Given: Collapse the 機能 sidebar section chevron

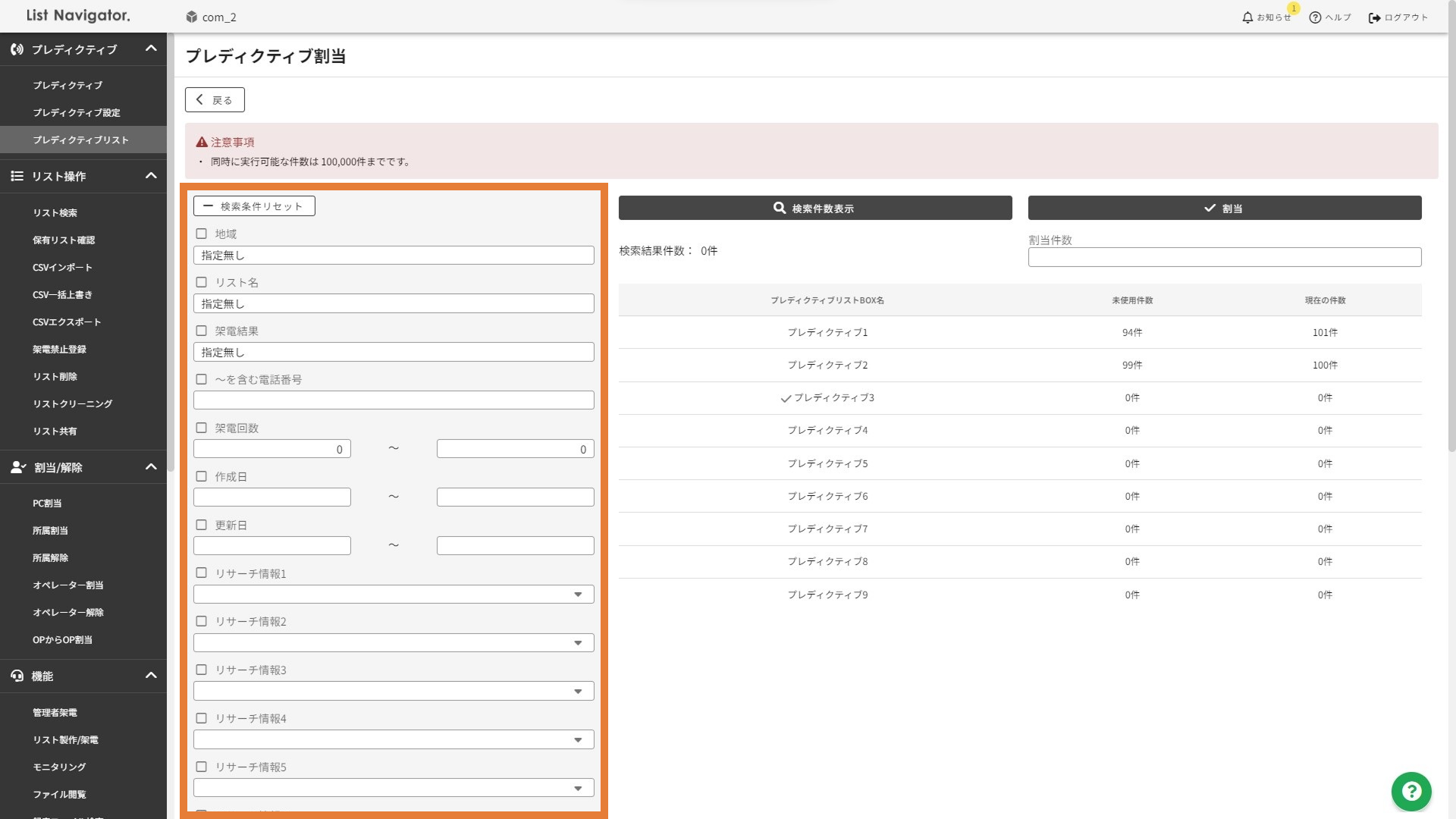Looking at the screenshot, I should tap(151, 676).
